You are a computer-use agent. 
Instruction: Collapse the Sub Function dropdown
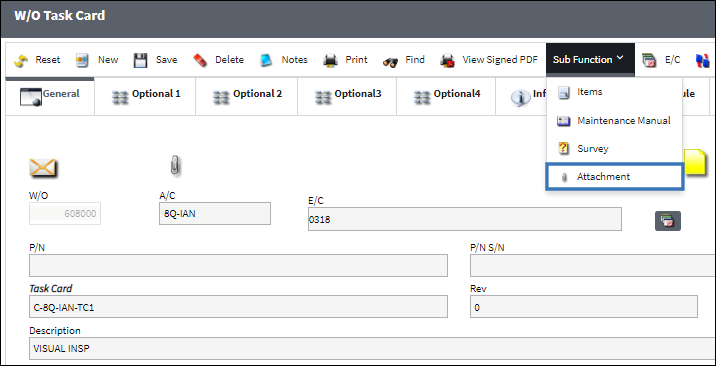[590, 60]
